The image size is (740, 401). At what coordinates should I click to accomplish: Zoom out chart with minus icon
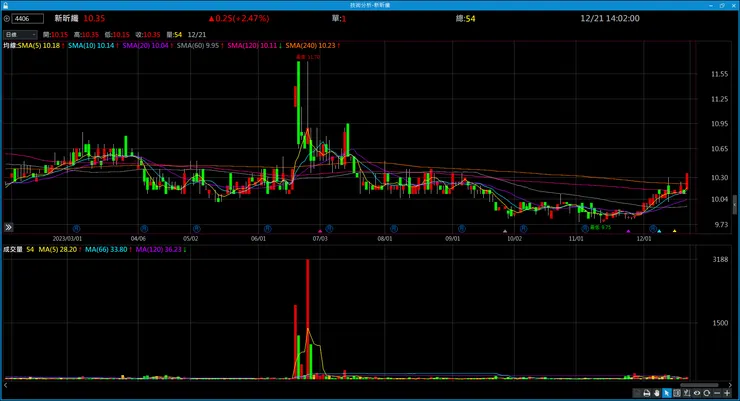coord(717,393)
